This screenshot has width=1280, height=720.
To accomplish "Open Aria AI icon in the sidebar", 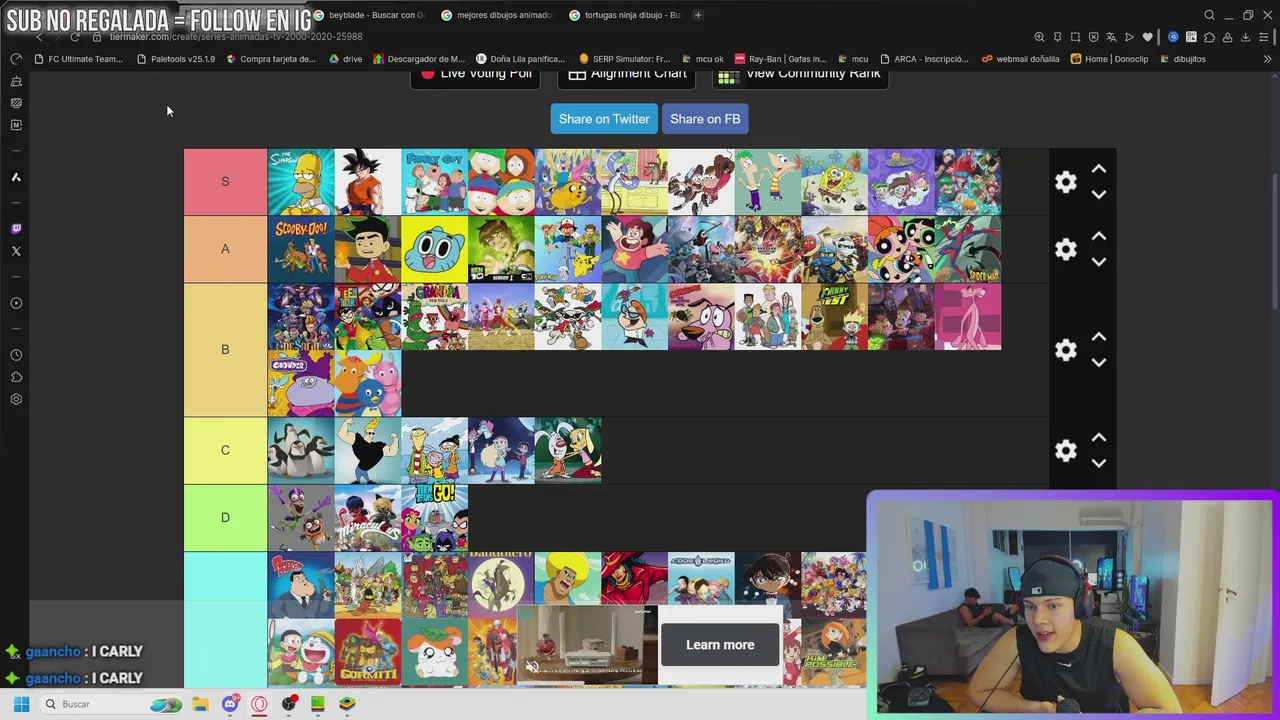I will (x=16, y=177).
